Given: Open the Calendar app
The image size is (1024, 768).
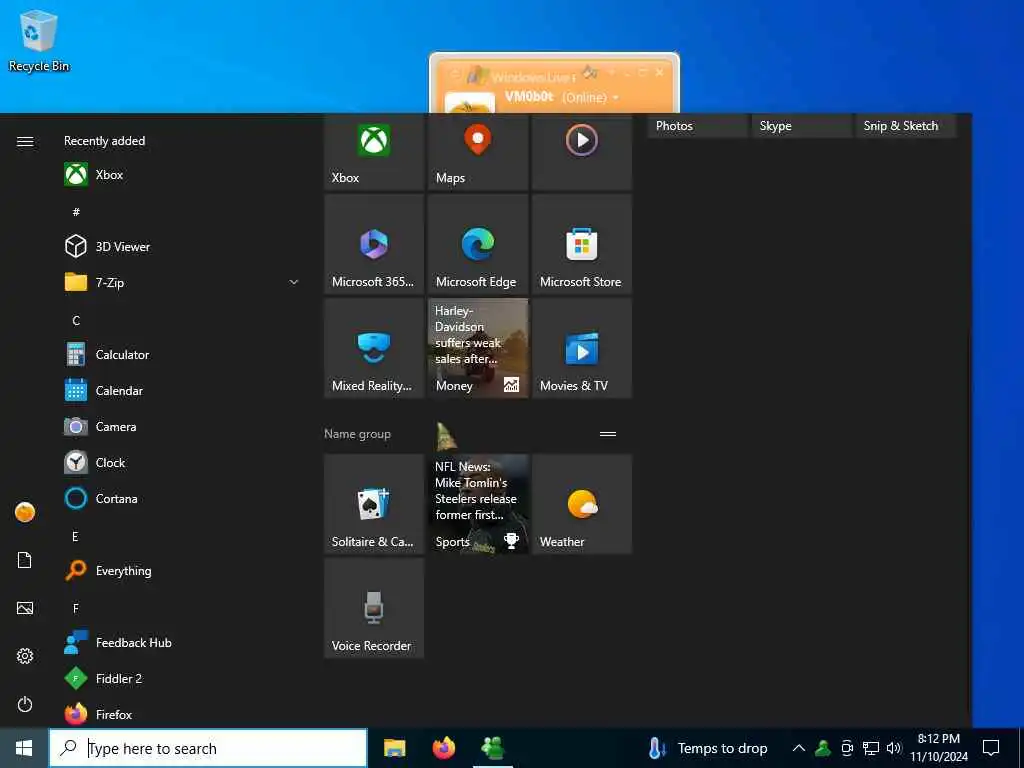Looking at the screenshot, I should click(x=183, y=391).
